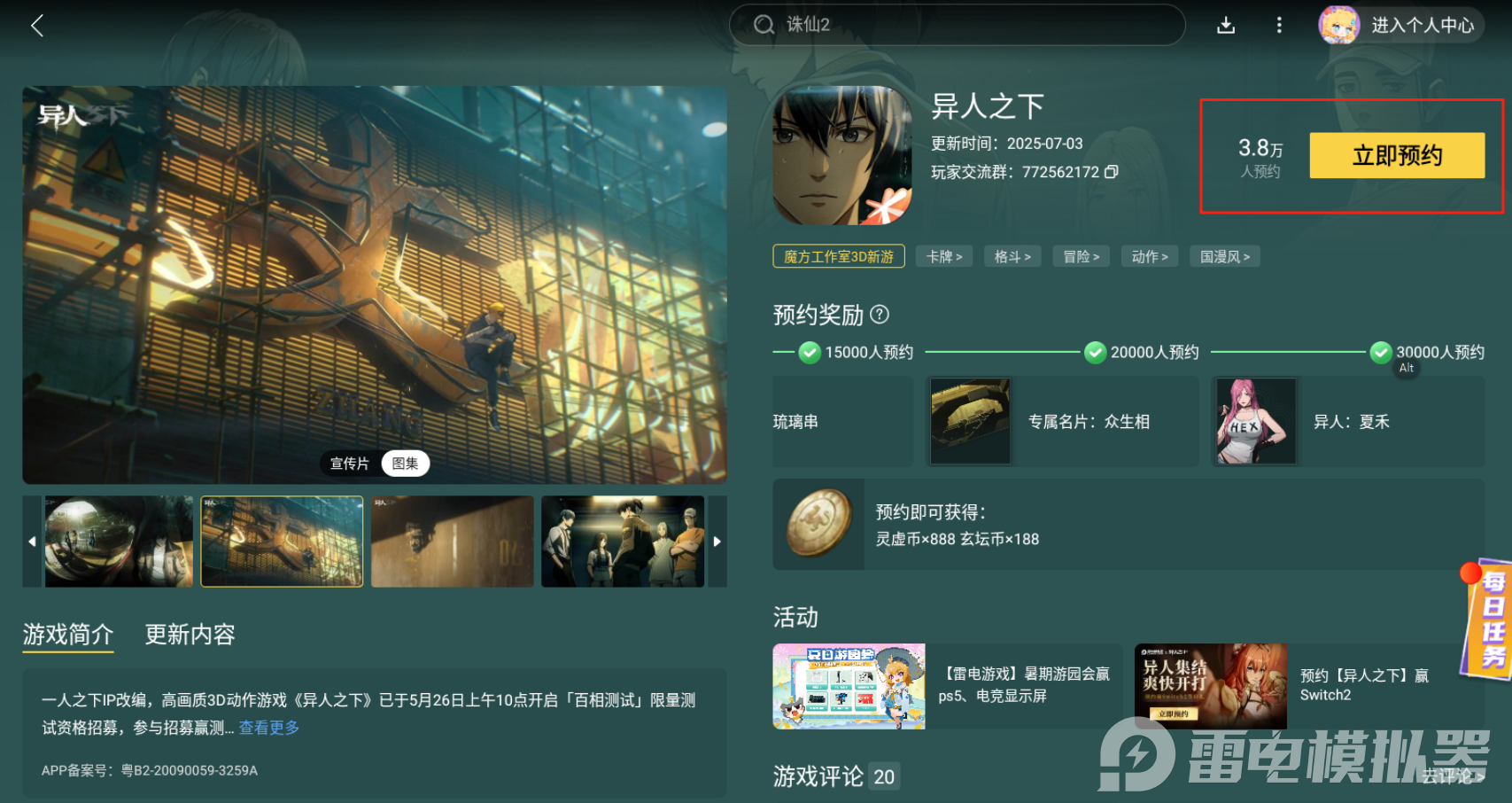Open the downloads manager icon
The width and height of the screenshot is (1512, 803).
coord(1226,25)
